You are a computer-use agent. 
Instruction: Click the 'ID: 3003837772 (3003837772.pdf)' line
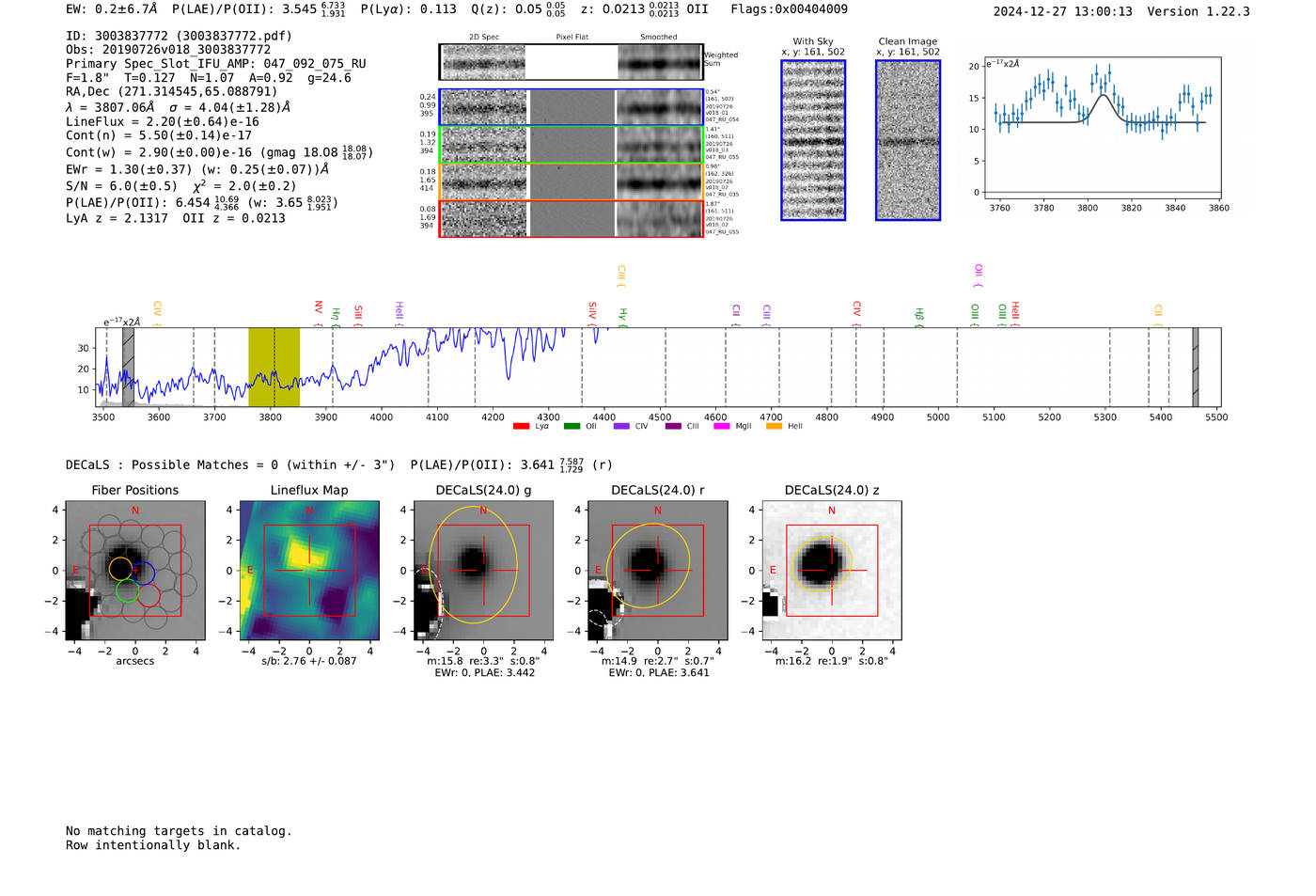point(179,36)
